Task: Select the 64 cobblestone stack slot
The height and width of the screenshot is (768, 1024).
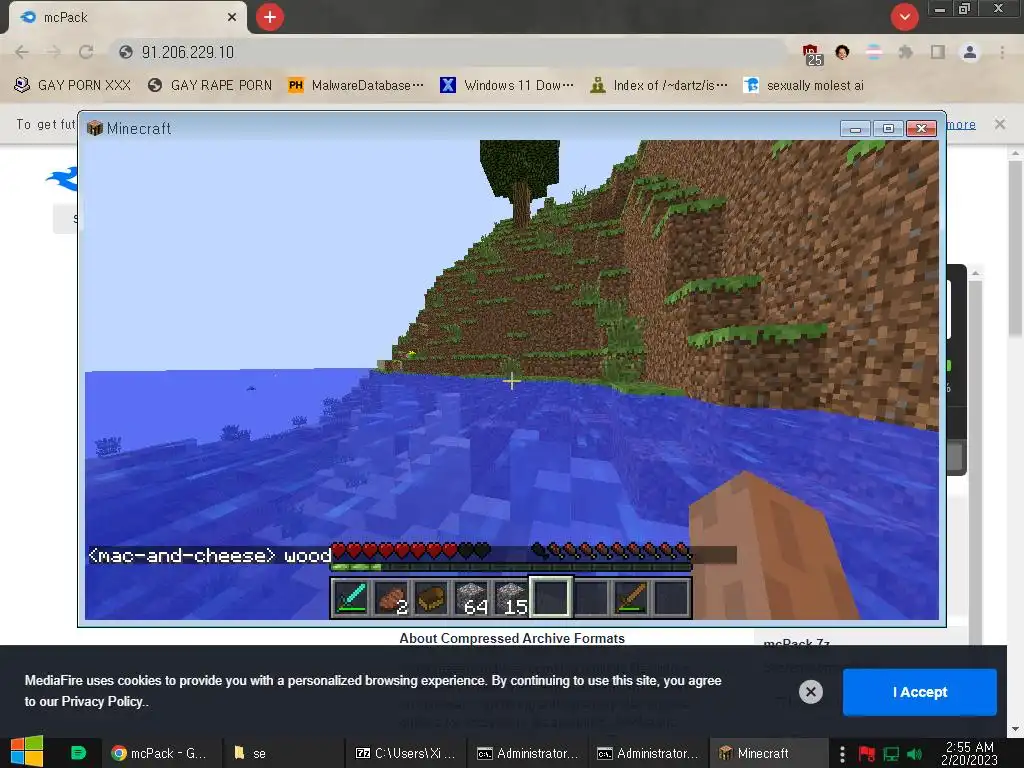Action: [x=472, y=598]
